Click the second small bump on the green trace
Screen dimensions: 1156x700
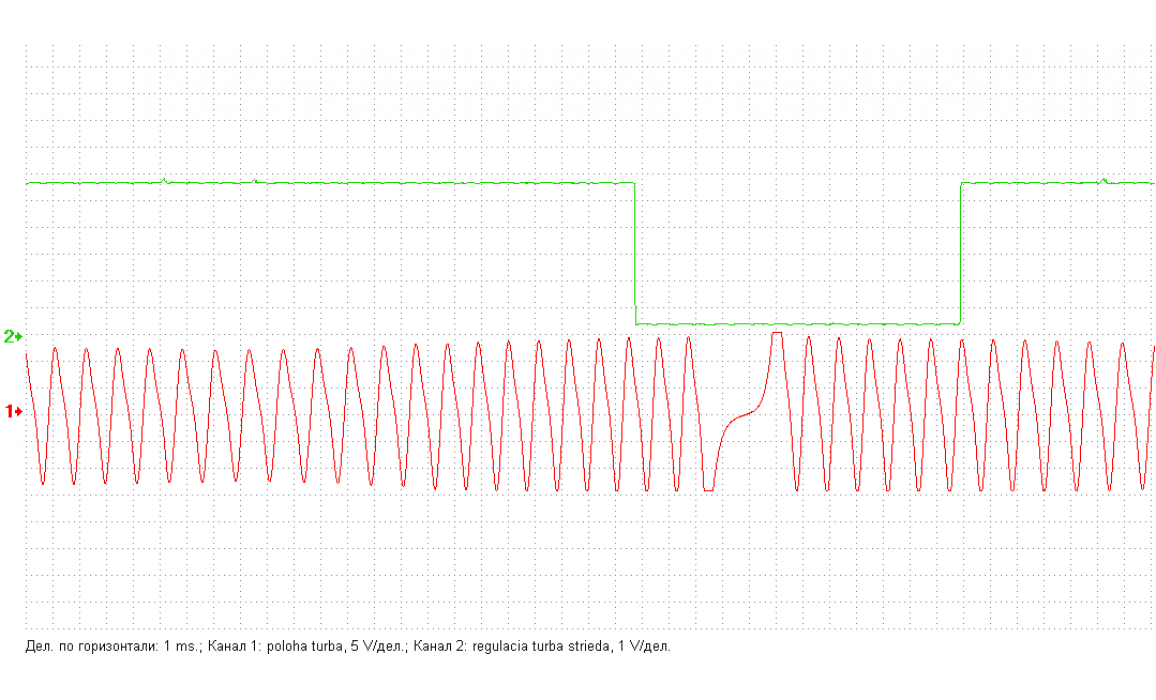257,181
